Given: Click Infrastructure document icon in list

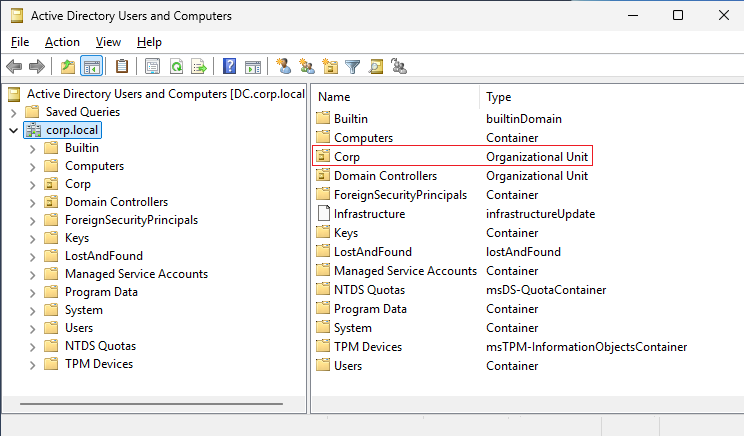Looking at the screenshot, I should (324, 213).
